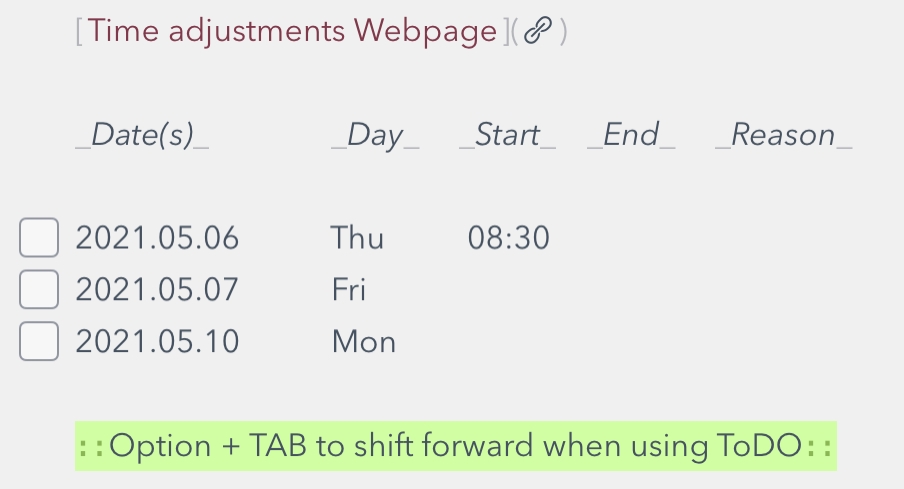This screenshot has width=904, height=489.
Task: Click the _End_ heading text
Action: 631,136
